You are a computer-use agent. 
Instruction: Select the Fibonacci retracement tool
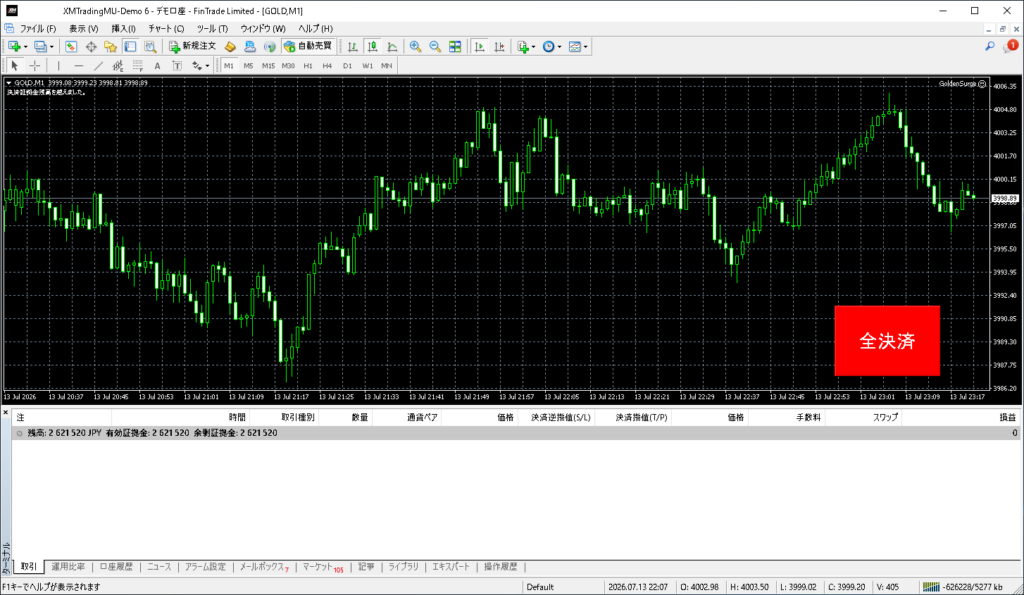(138, 65)
